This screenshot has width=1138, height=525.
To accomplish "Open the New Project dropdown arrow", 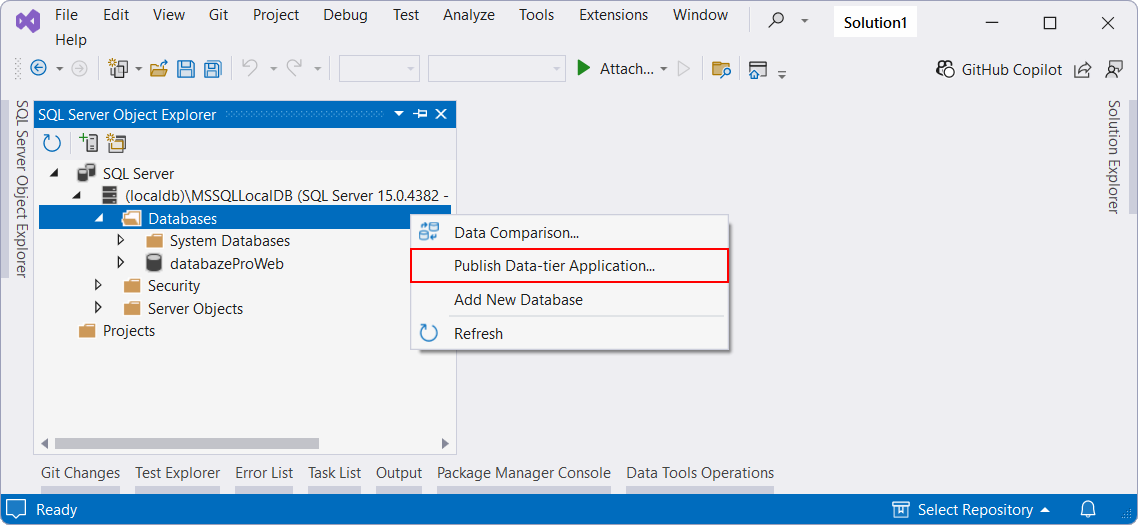I will (x=138, y=69).
